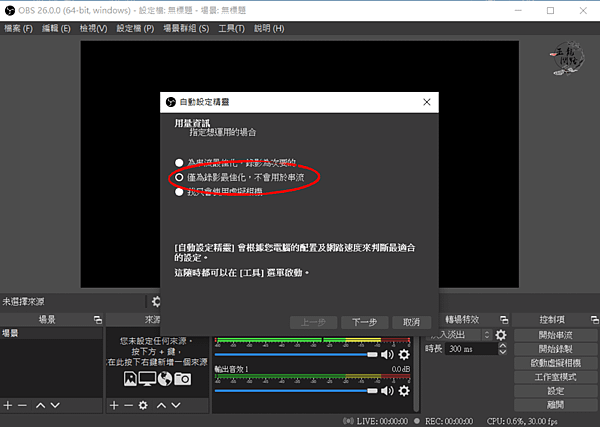Open the gear settings for 輸出音效 1 channel
600x427 pixels.
404,391
